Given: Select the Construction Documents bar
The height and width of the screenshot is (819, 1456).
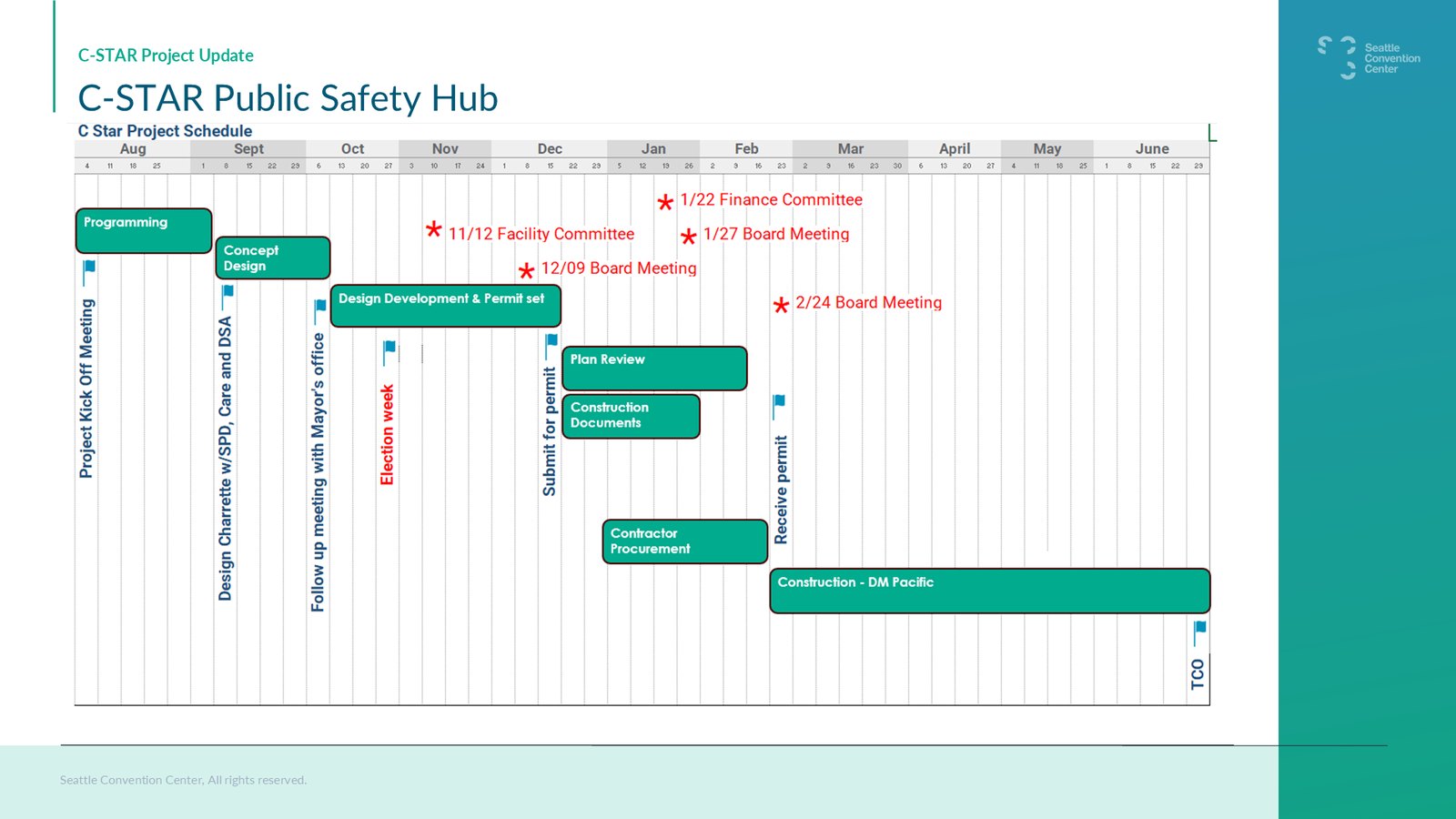Looking at the screenshot, I should click(632, 416).
